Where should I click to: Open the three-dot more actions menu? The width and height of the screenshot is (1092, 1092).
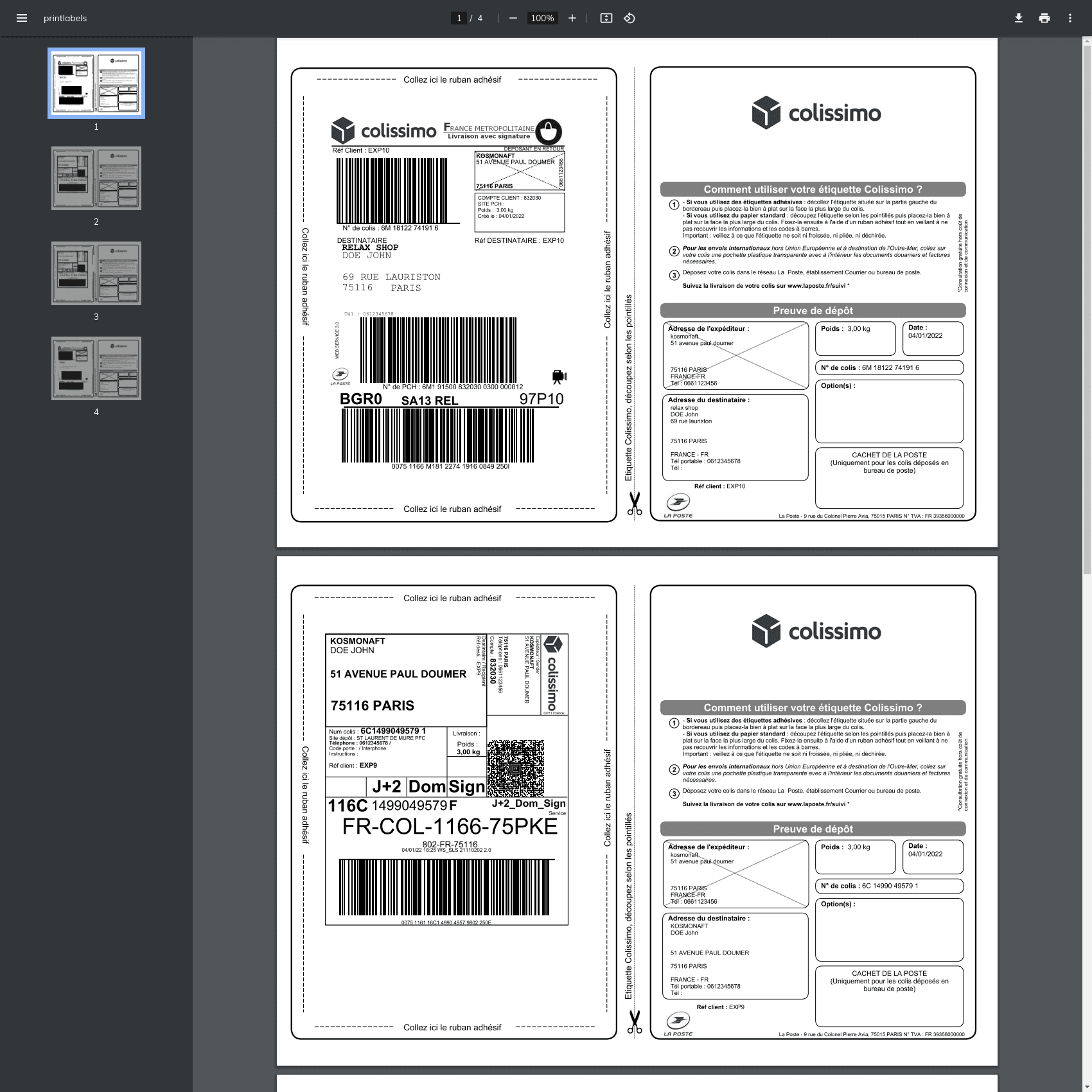1070,18
